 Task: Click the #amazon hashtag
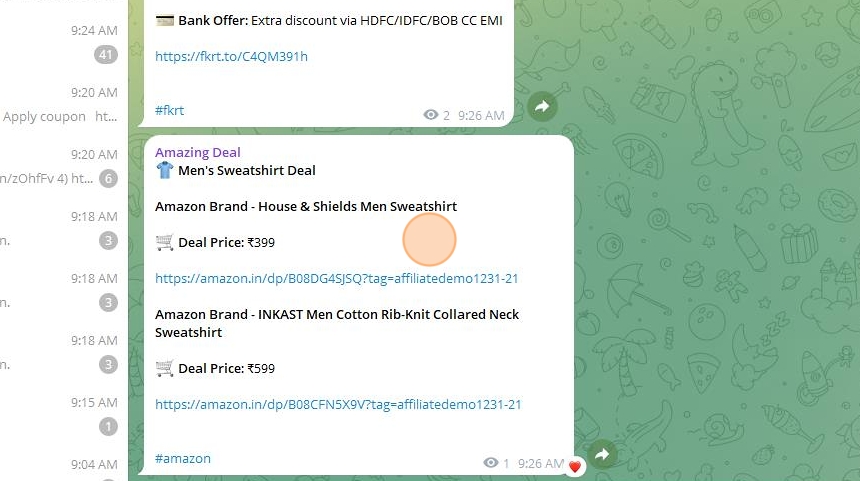coord(183,459)
